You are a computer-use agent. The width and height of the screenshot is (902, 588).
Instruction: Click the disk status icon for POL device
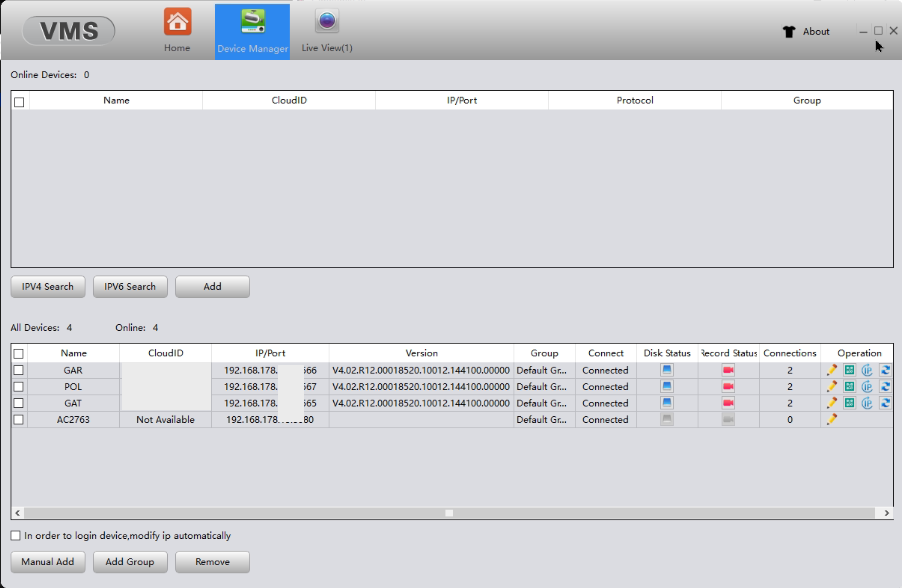[x=667, y=386]
